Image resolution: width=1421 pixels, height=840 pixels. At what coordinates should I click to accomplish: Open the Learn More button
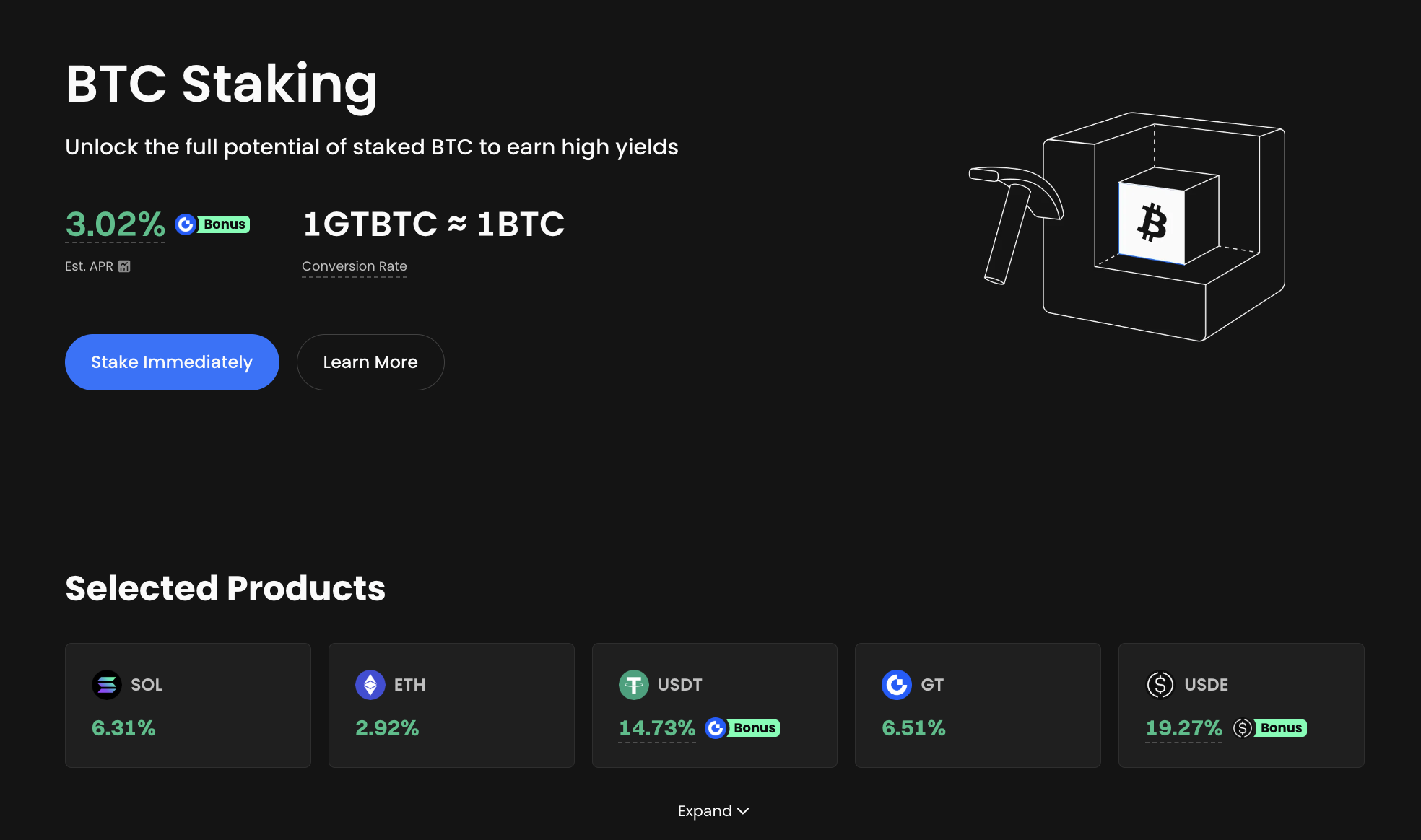[x=370, y=362]
